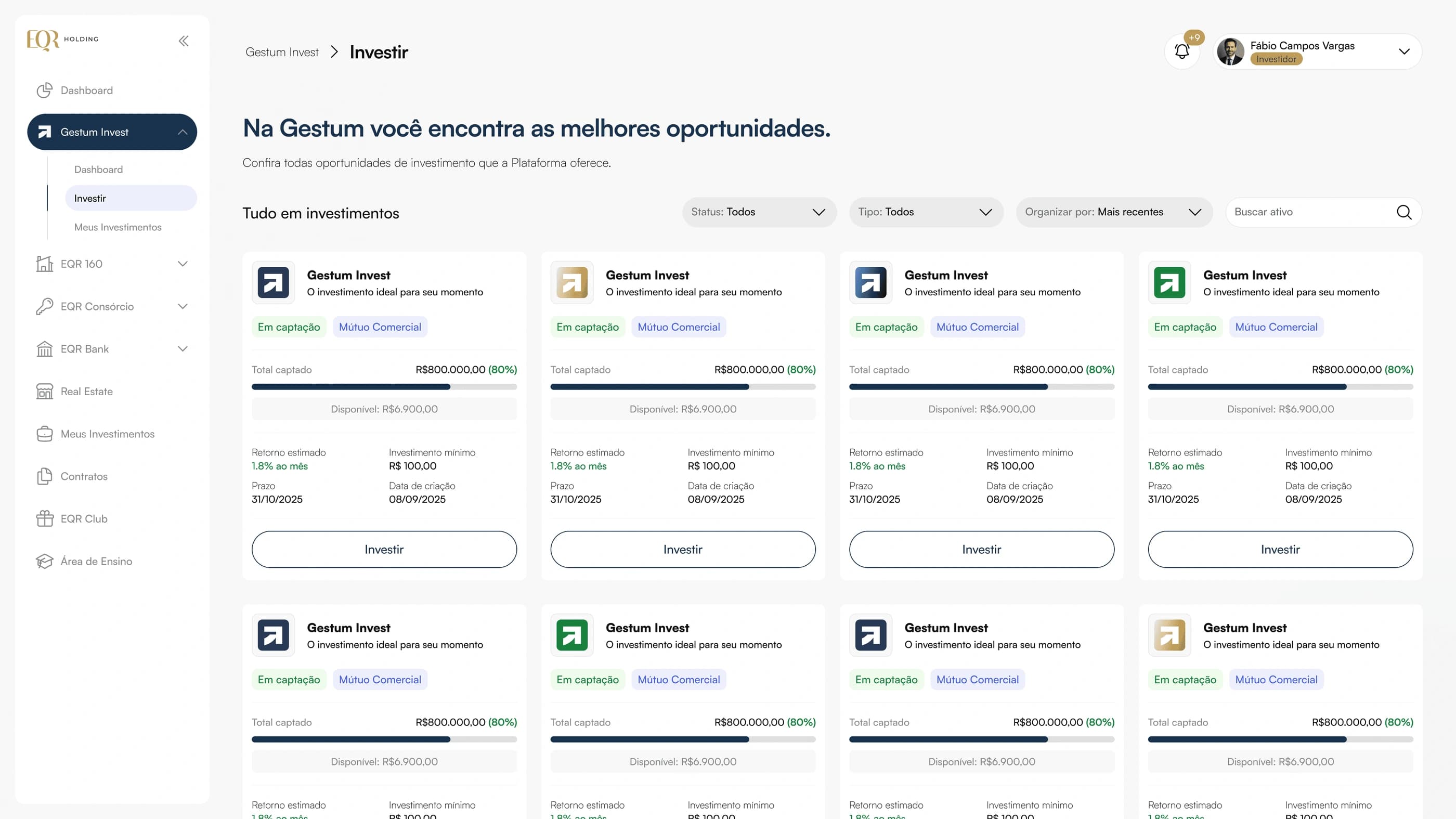Click the 1.8% ao mês value on the first top-row card
The height and width of the screenshot is (819, 1456).
(x=280, y=466)
